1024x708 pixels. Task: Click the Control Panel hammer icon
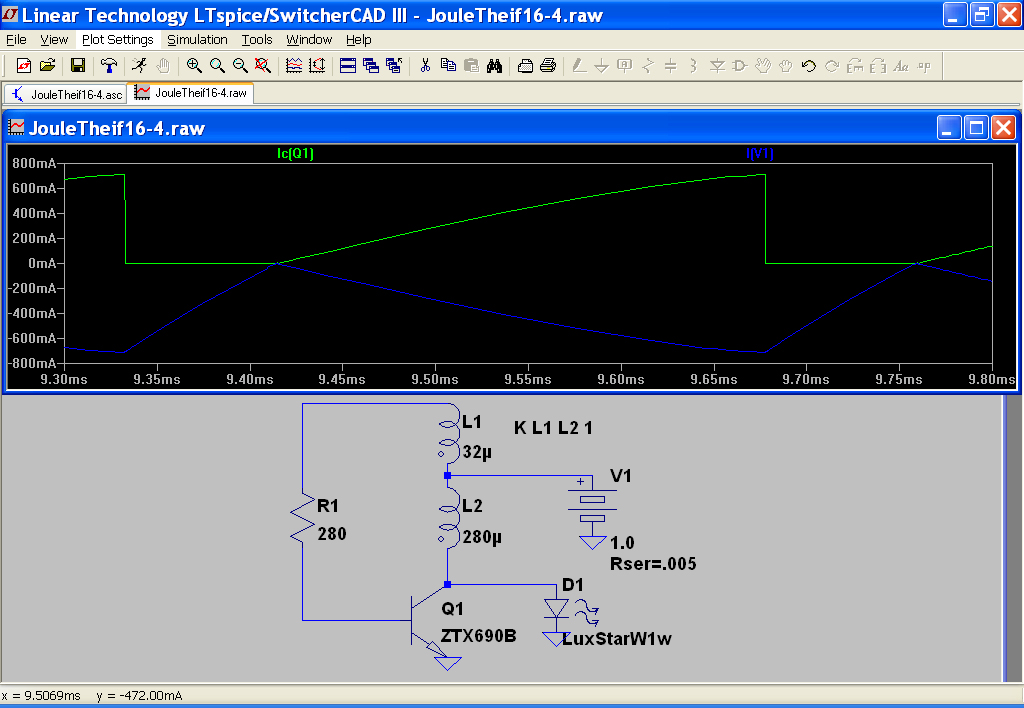[x=108, y=66]
